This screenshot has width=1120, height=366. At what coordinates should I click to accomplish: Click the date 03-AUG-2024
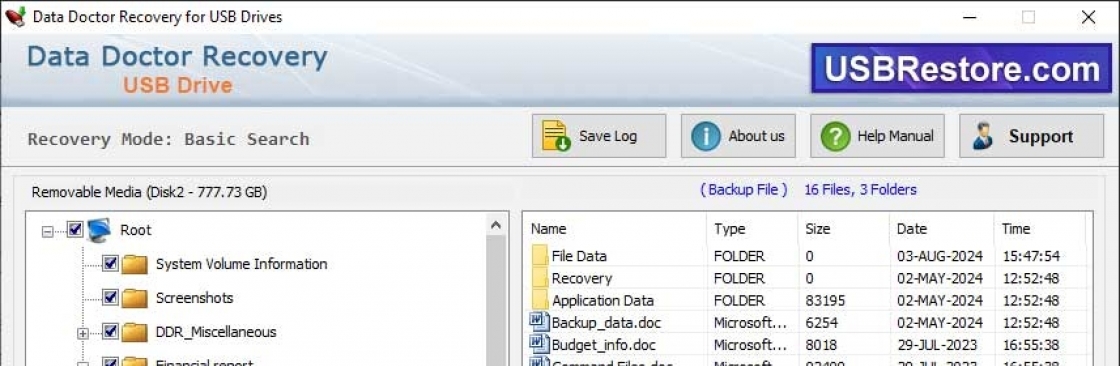[x=940, y=256]
